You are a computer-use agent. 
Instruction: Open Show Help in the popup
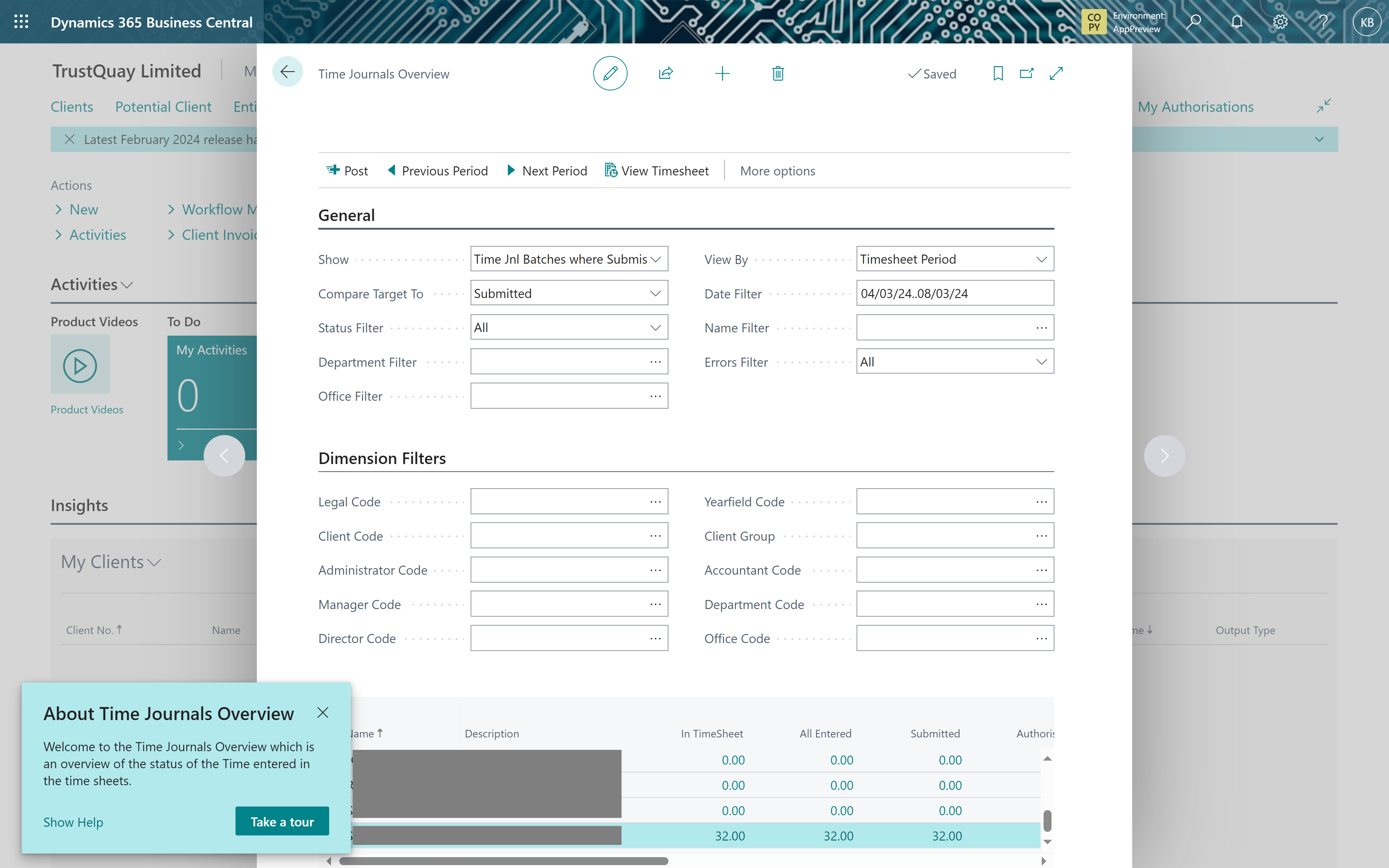coord(73,822)
